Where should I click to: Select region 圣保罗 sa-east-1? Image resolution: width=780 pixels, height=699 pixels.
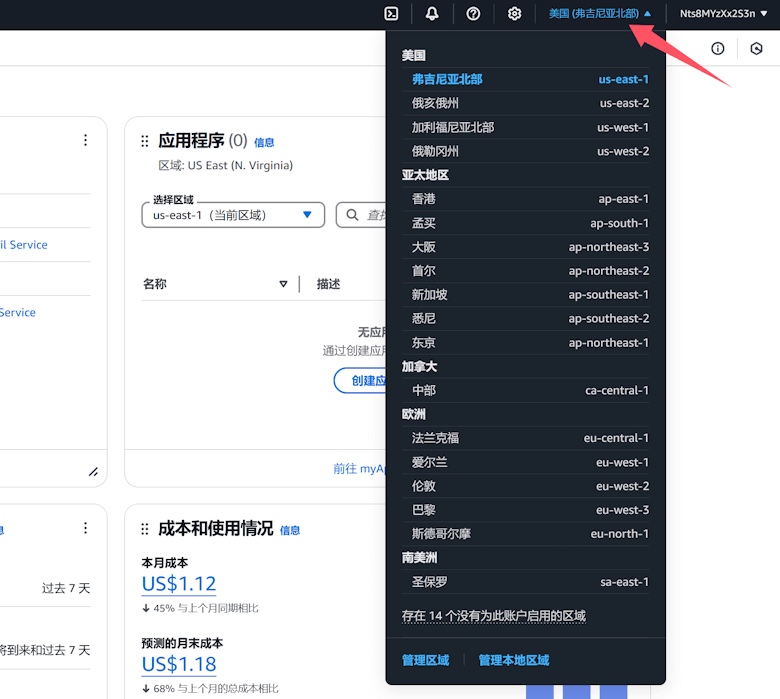click(525, 582)
